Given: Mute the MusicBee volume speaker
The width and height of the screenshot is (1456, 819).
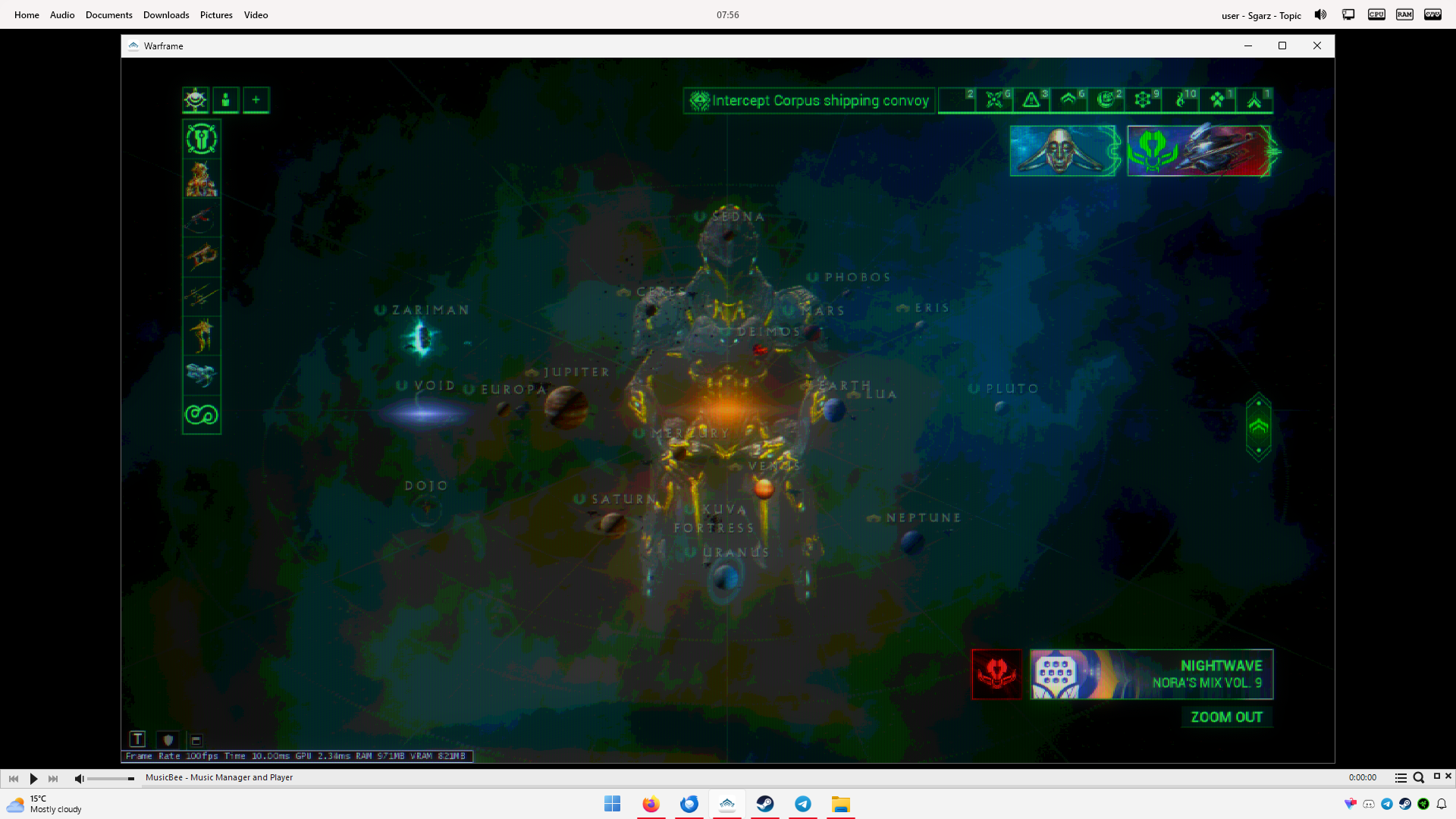Looking at the screenshot, I should click(x=79, y=778).
